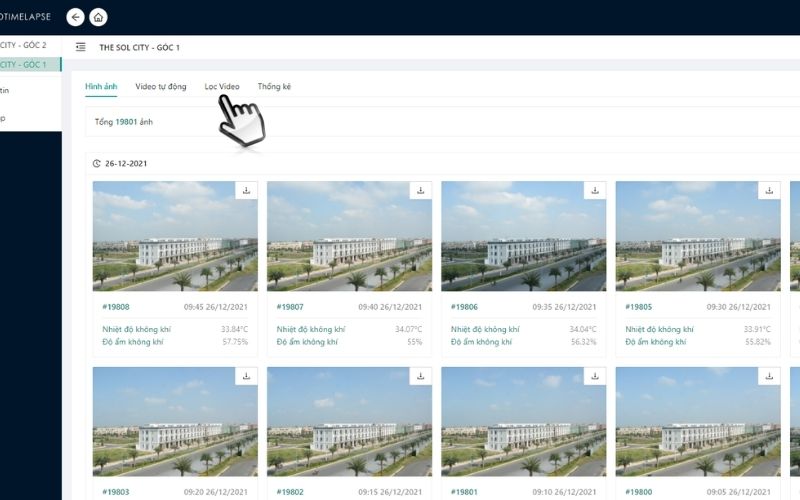Open thumbnail of image #19805
This screenshot has height=500, width=800.
[x=698, y=236]
